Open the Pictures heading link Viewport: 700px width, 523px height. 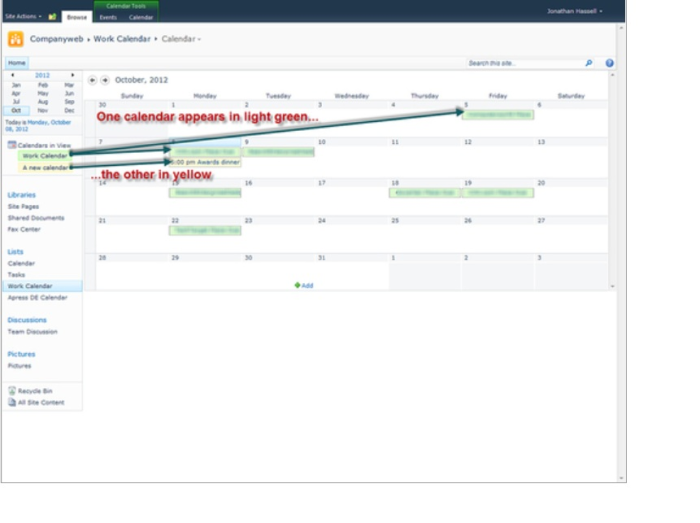pyautogui.click(x=21, y=354)
